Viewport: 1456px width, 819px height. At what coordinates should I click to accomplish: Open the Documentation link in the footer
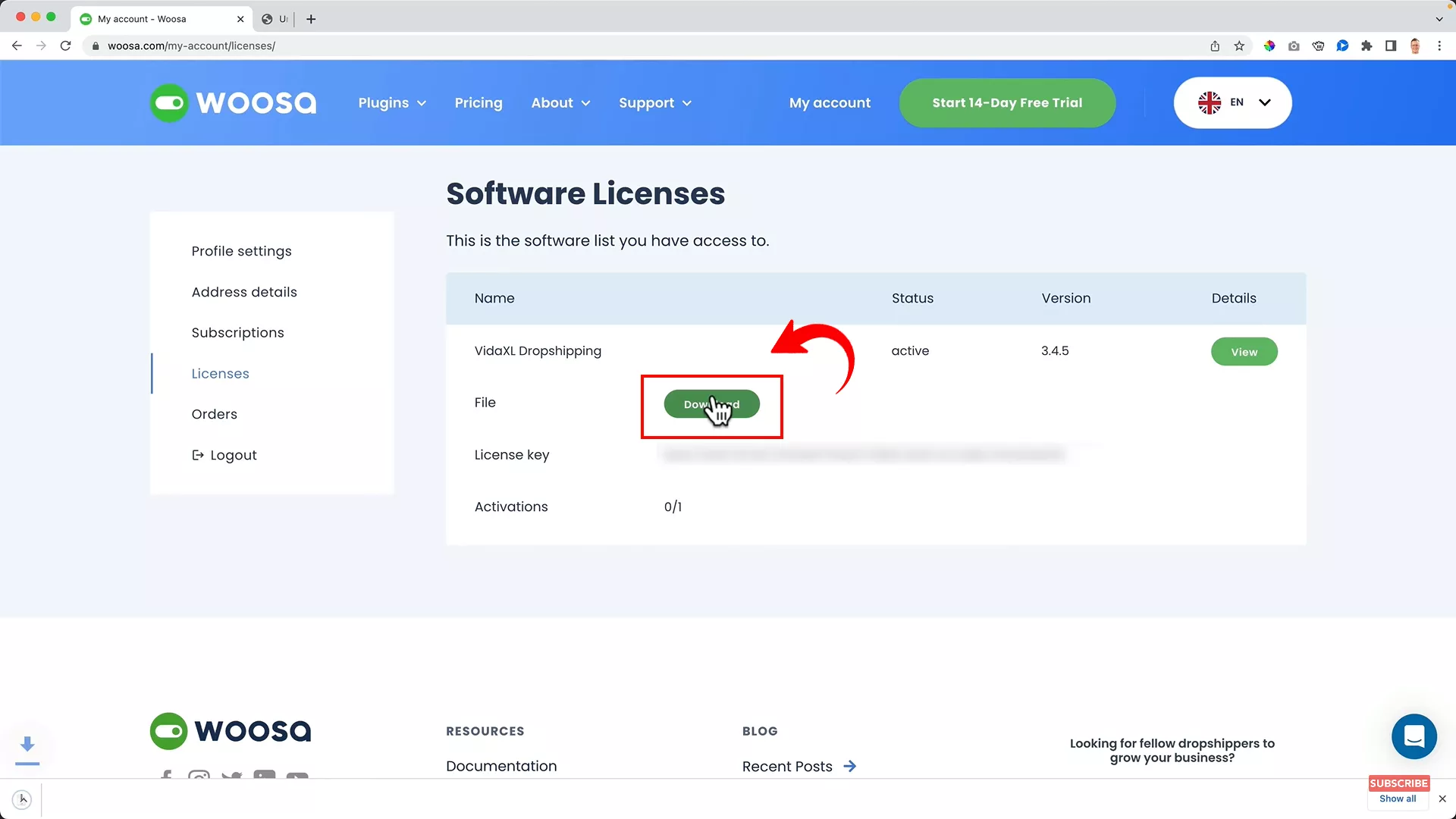[x=500, y=766]
